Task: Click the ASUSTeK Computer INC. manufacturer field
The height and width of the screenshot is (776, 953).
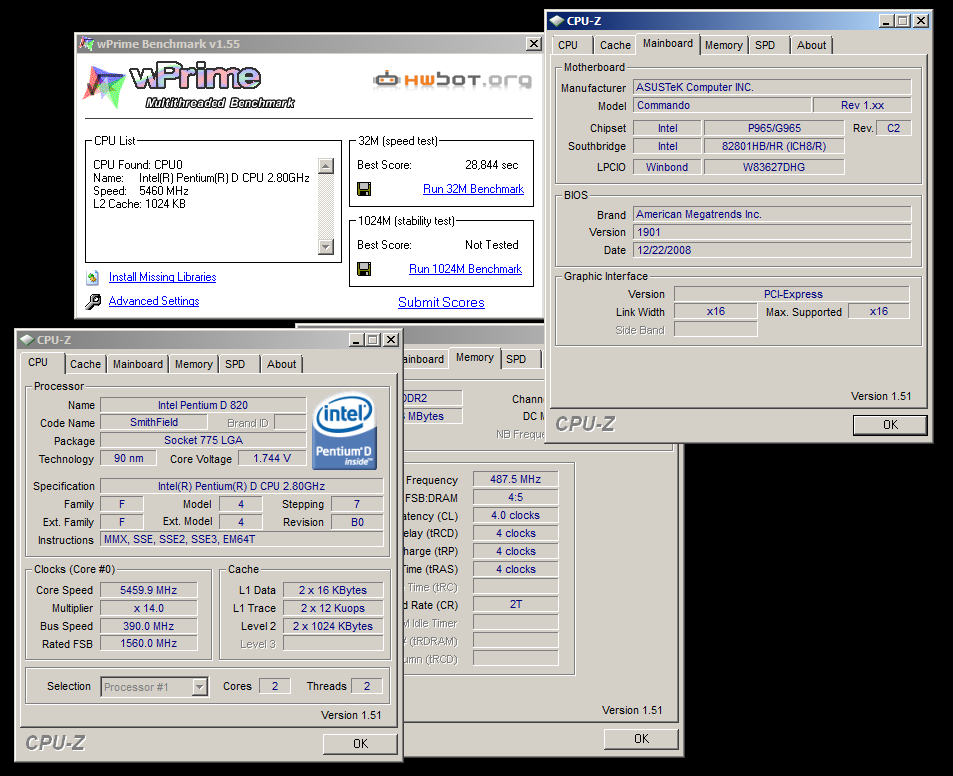Action: pos(772,88)
